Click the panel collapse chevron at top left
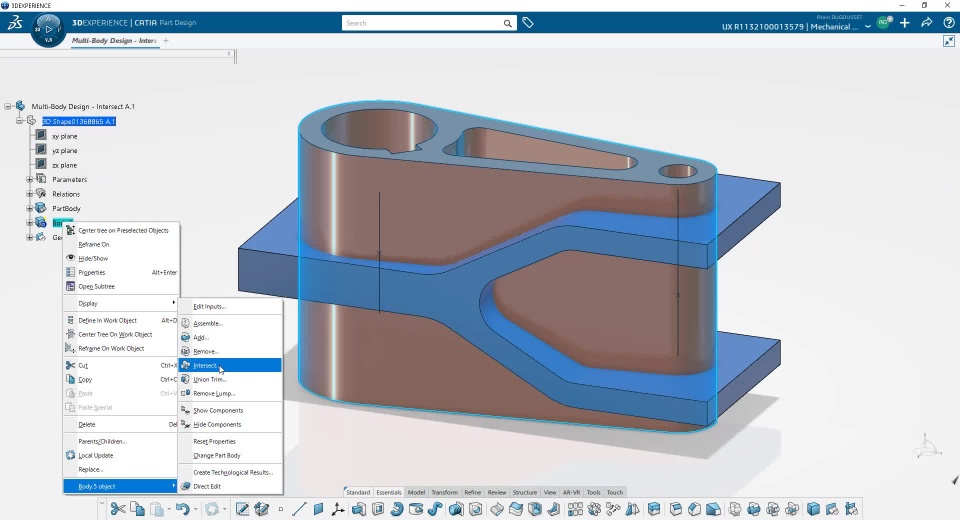The image size is (960, 520). (x=230, y=54)
